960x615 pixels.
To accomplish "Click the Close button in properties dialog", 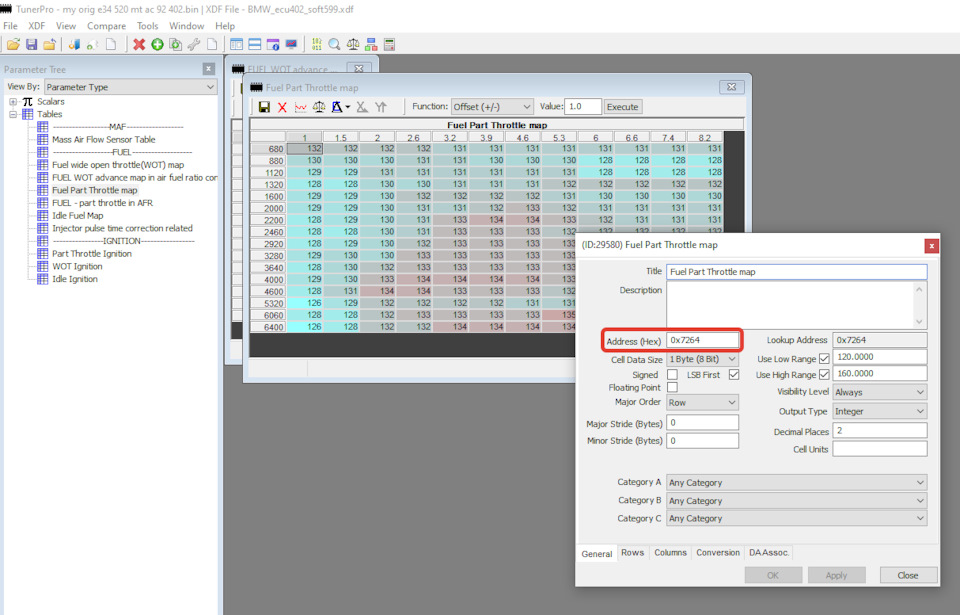I will point(908,575).
